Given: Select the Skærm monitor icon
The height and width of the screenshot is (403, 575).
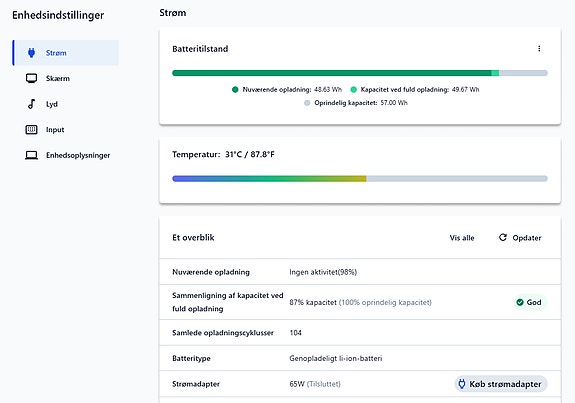Looking at the screenshot, I should coord(32,78).
